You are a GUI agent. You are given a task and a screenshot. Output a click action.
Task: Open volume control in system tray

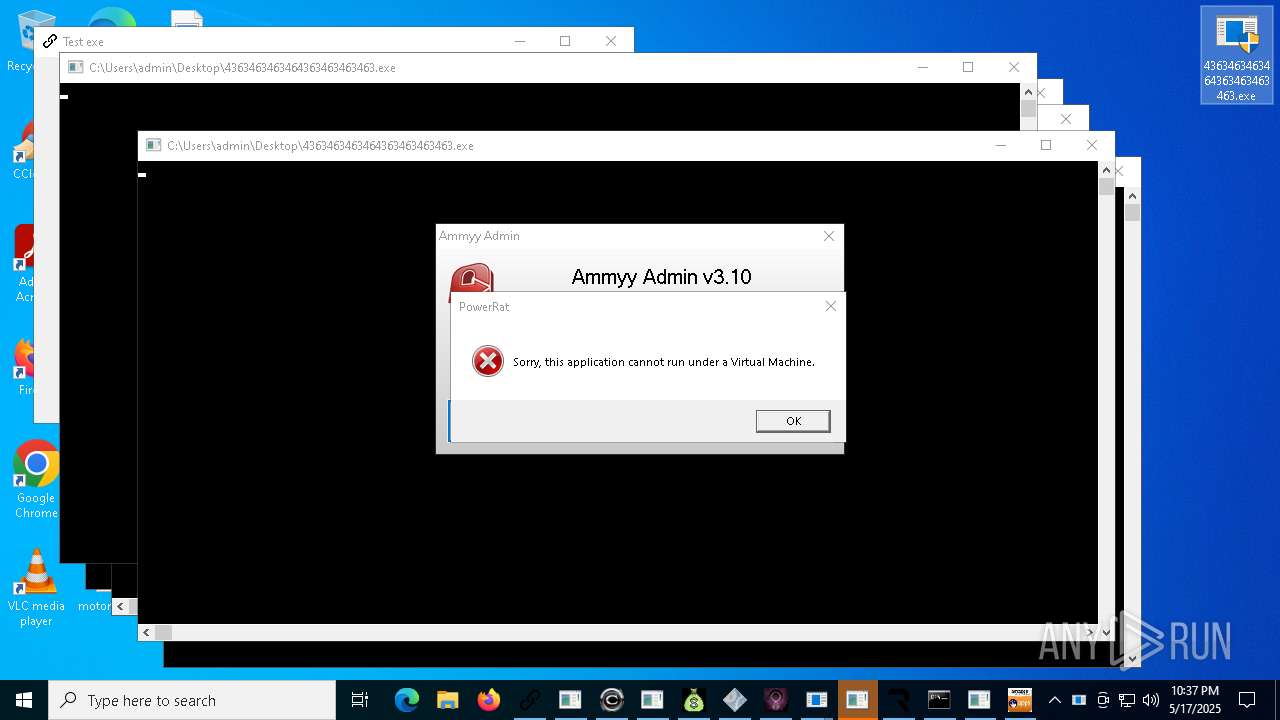tap(1151, 700)
